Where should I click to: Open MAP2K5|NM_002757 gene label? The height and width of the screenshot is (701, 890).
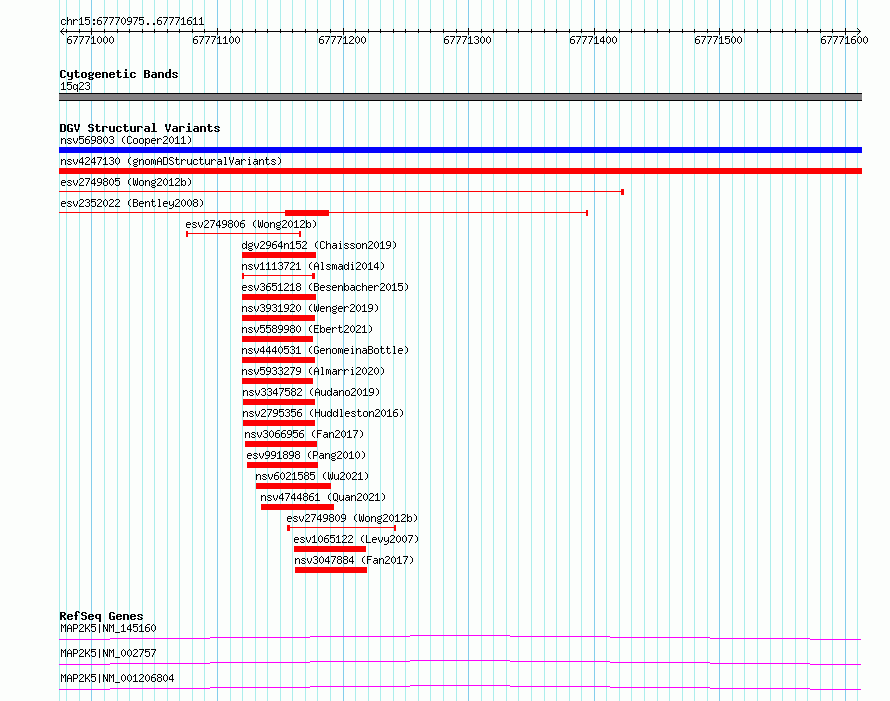click(x=108, y=653)
